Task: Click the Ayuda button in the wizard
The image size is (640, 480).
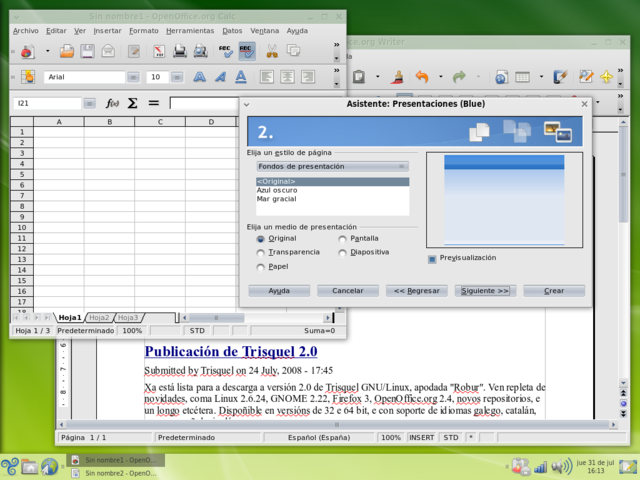Action: pyautogui.click(x=279, y=291)
